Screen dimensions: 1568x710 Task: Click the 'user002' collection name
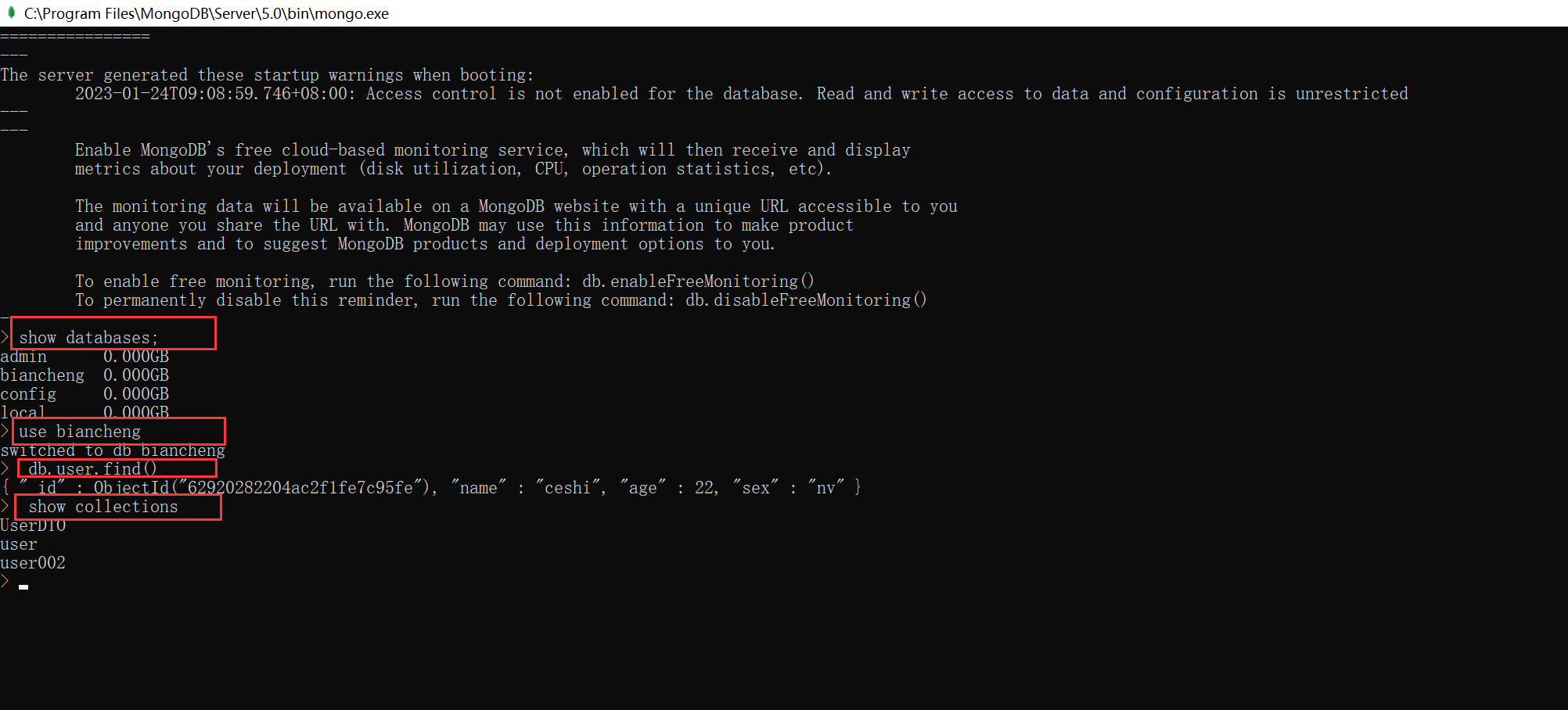pos(33,563)
